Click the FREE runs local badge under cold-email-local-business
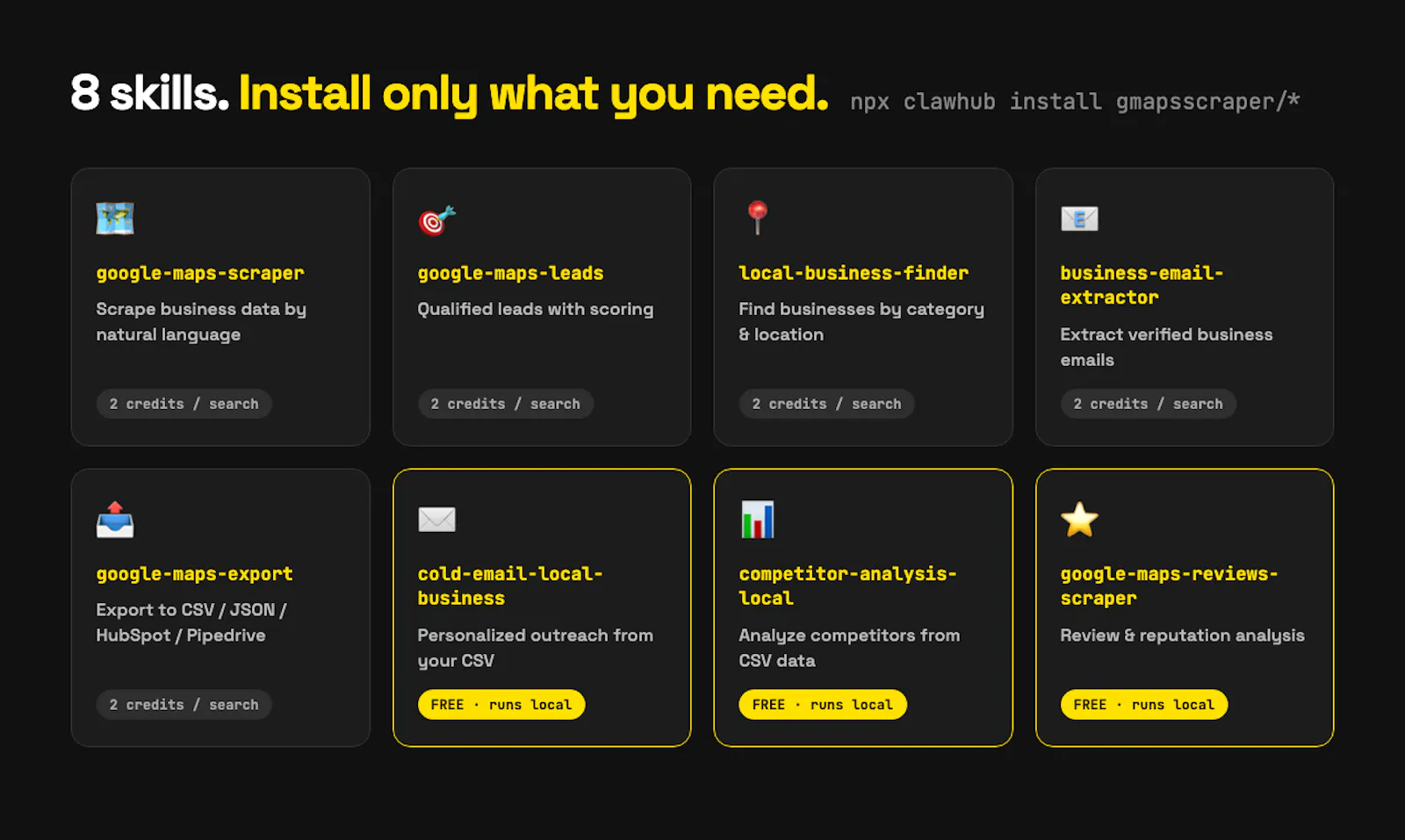The width and height of the screenshot is (1405, 840). (x=501, y=705)
